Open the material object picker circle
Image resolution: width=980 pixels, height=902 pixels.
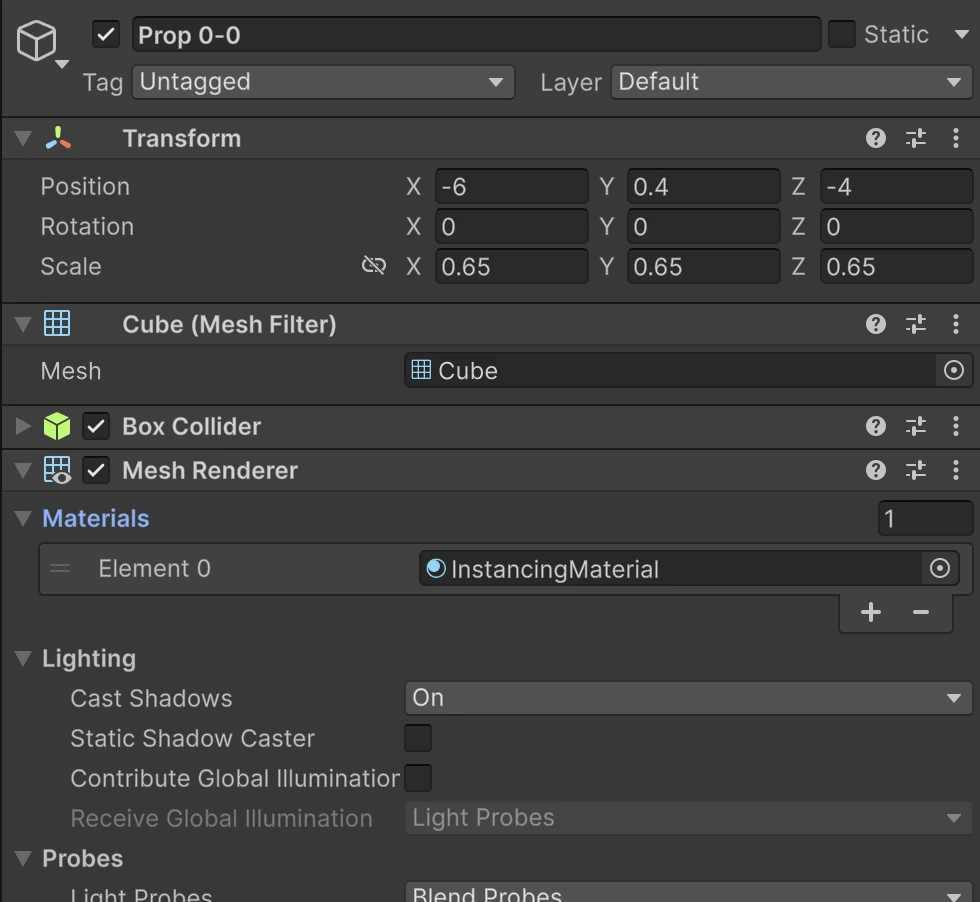(939, 568)
